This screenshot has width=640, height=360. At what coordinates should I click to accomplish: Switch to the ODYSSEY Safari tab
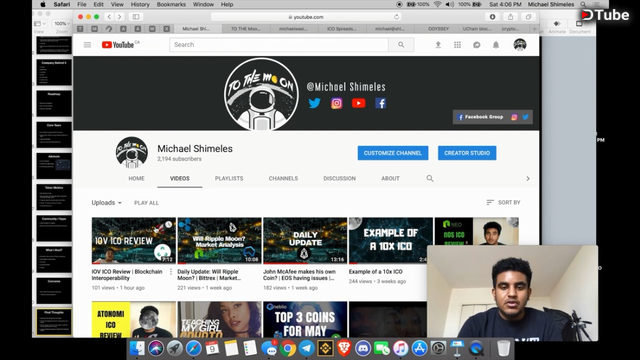pyautogui.click(x=438, y=29)
